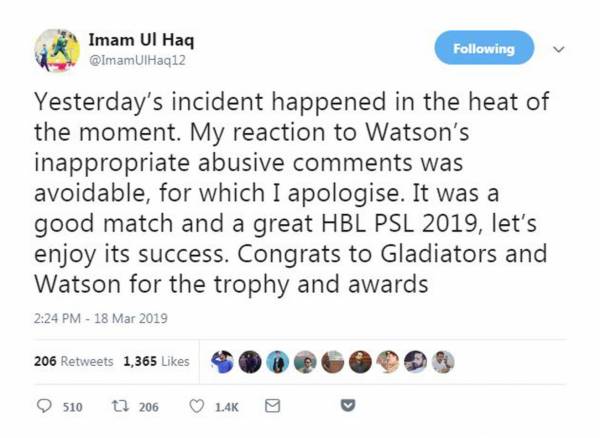This screenshot has width=600, height=438.
Task: Open Imam Ul Haq display name
Action: click(141, 40)
